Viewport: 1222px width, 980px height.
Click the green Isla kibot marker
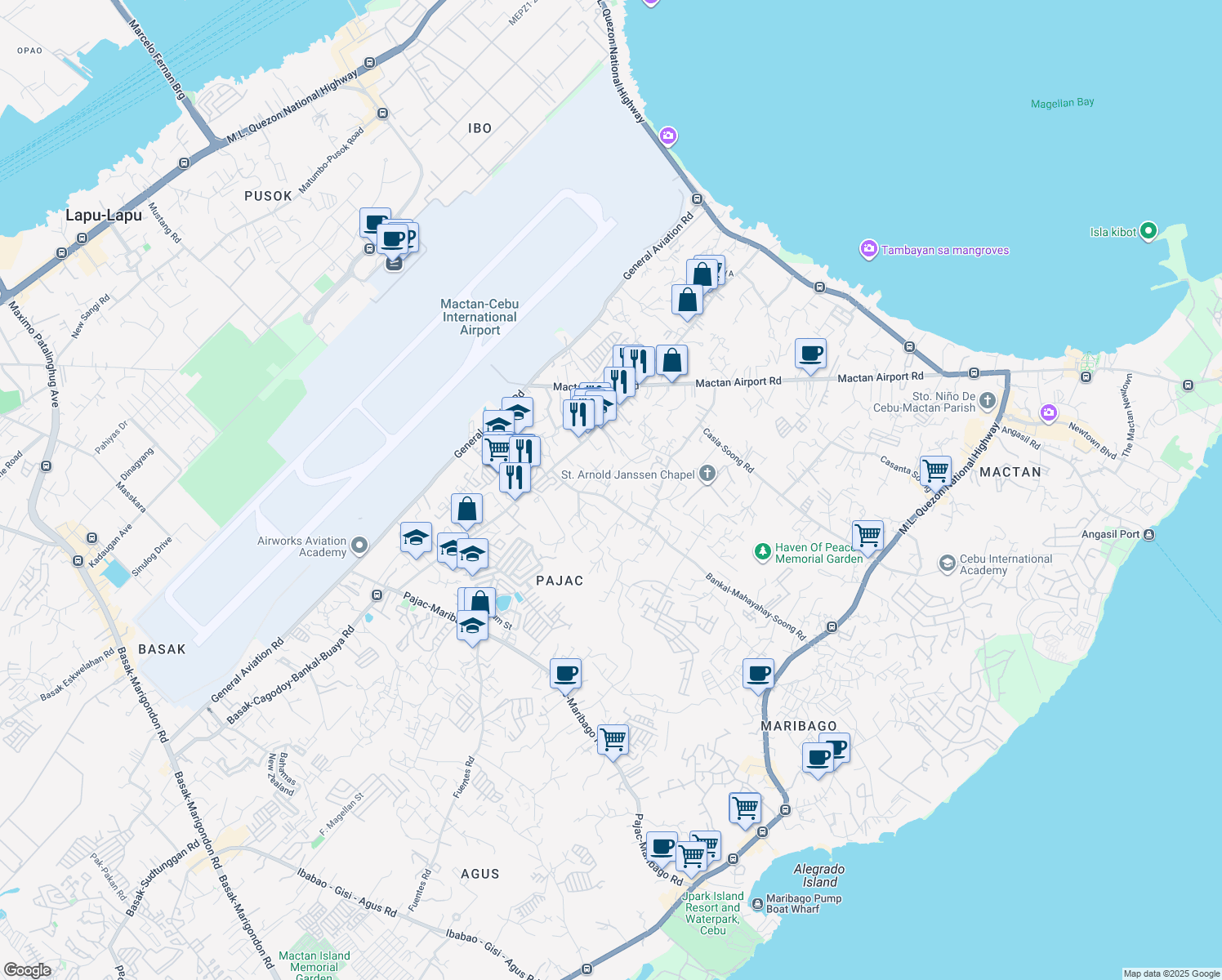click(x=1149, y=231)
